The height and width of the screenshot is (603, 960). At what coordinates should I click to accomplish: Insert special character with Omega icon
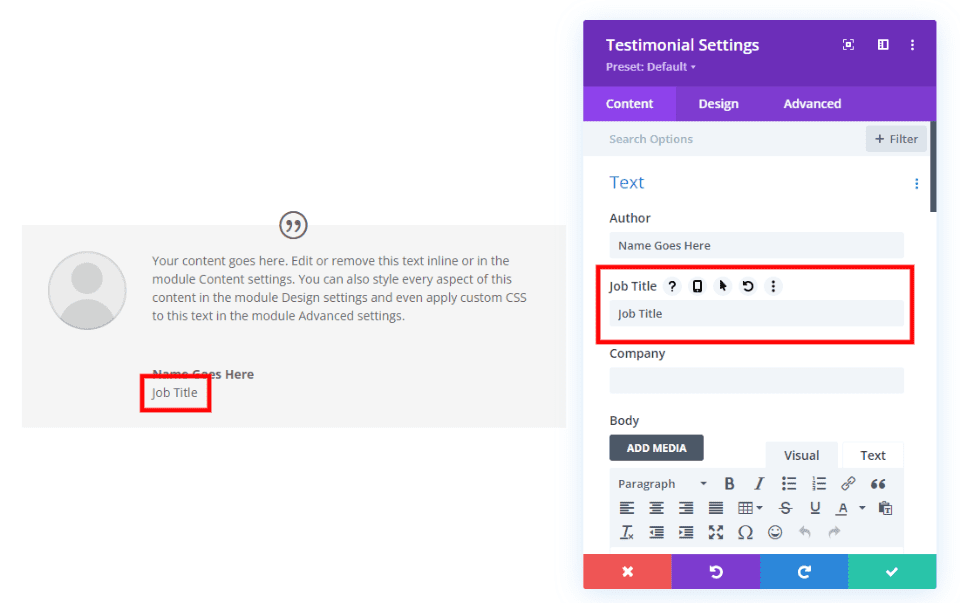tap(745, 532)
